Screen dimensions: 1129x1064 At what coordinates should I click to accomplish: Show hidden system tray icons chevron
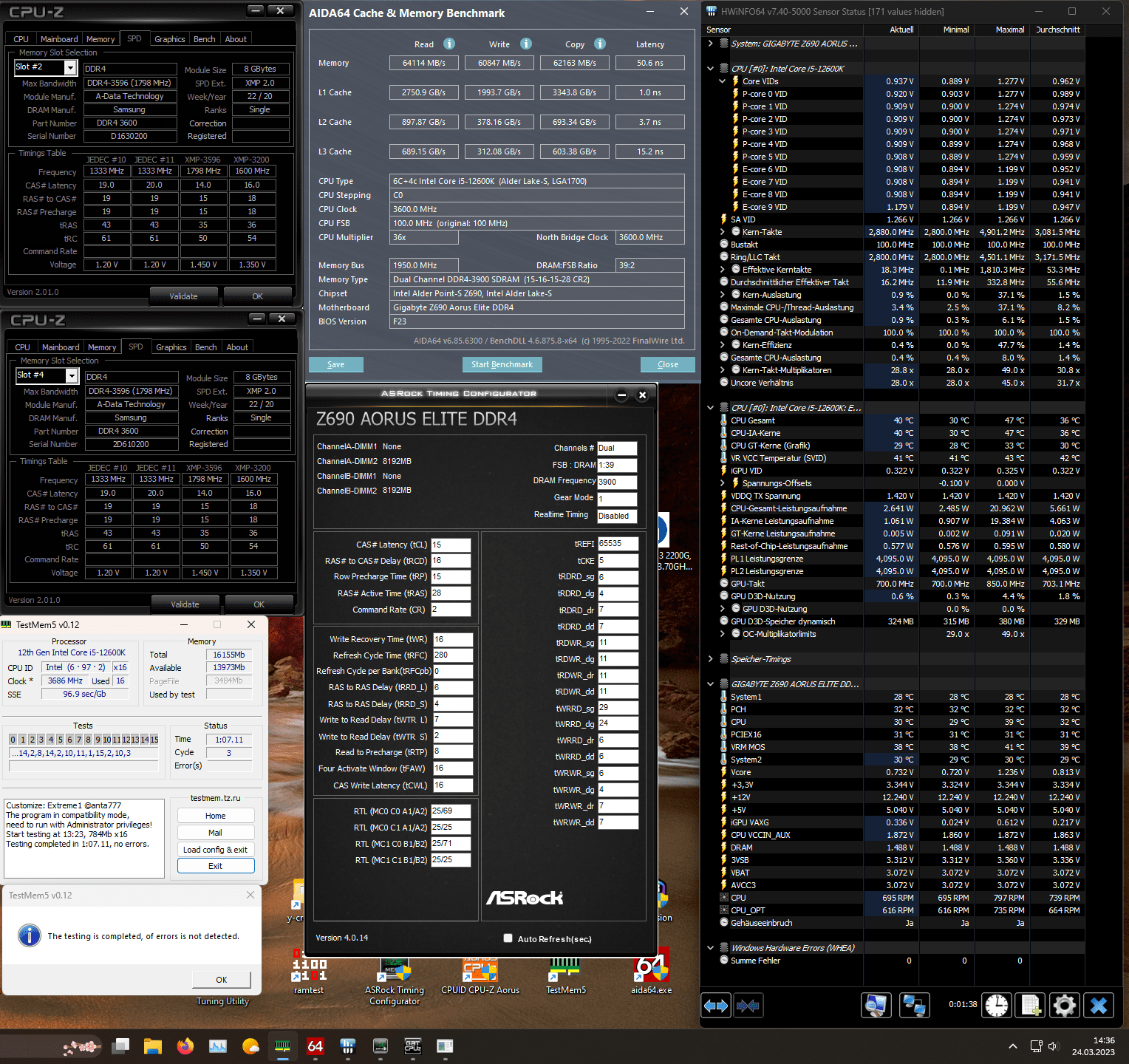coord(1013,1046)
